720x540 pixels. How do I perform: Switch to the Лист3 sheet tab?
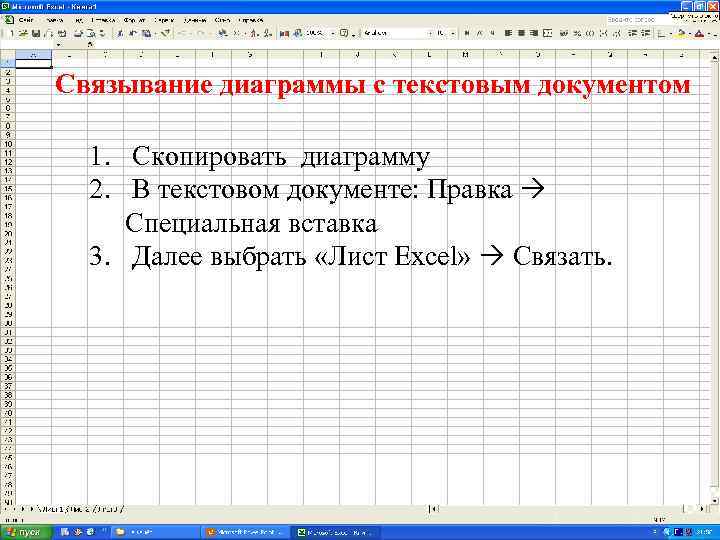108,509
